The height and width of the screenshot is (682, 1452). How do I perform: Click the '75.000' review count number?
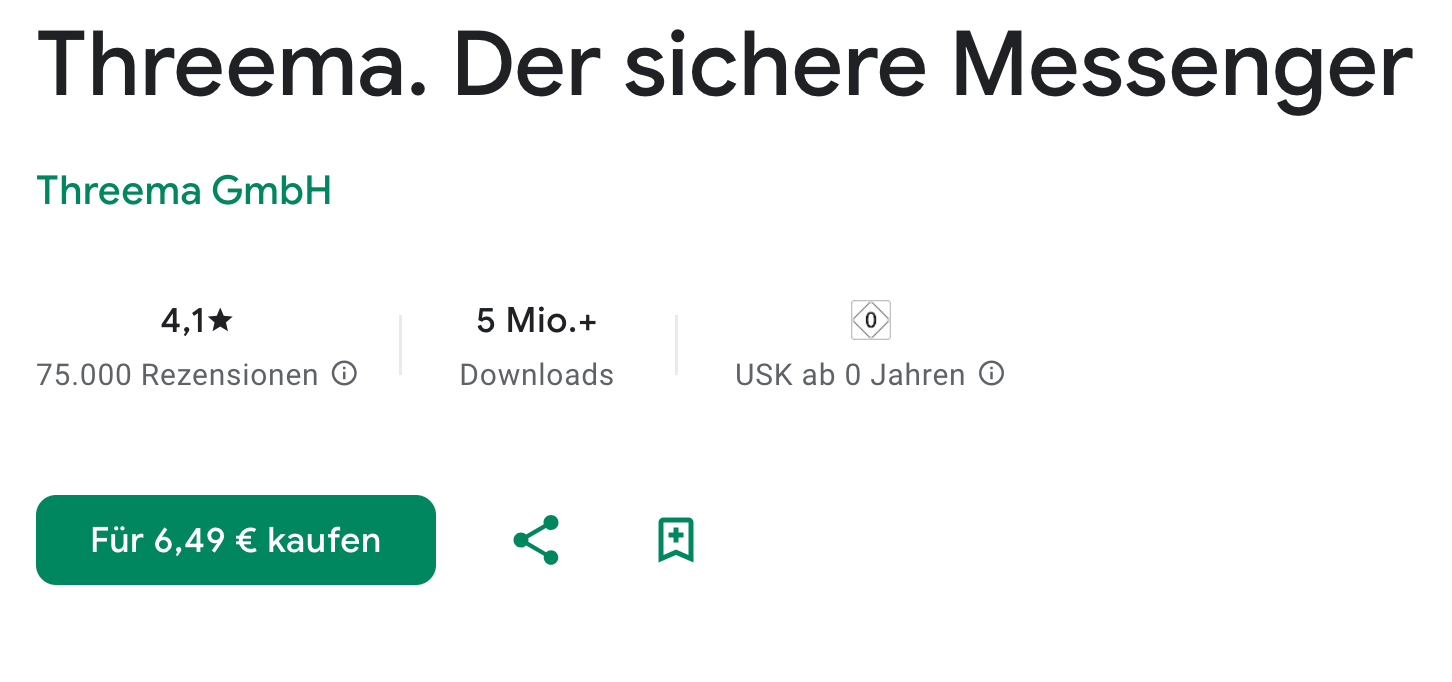tap(84, 375)
